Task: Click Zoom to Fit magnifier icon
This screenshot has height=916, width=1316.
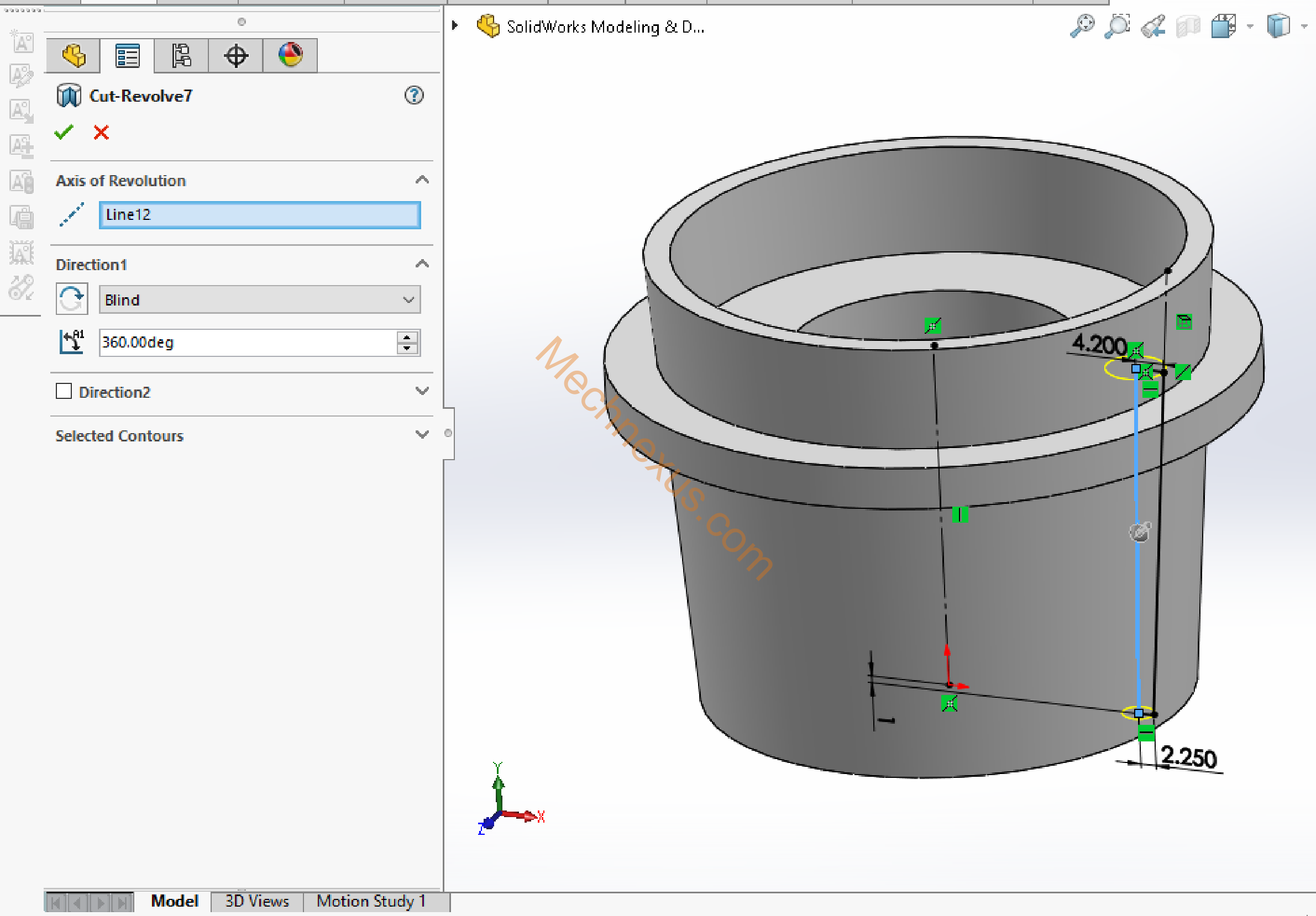Action: 1082,27
